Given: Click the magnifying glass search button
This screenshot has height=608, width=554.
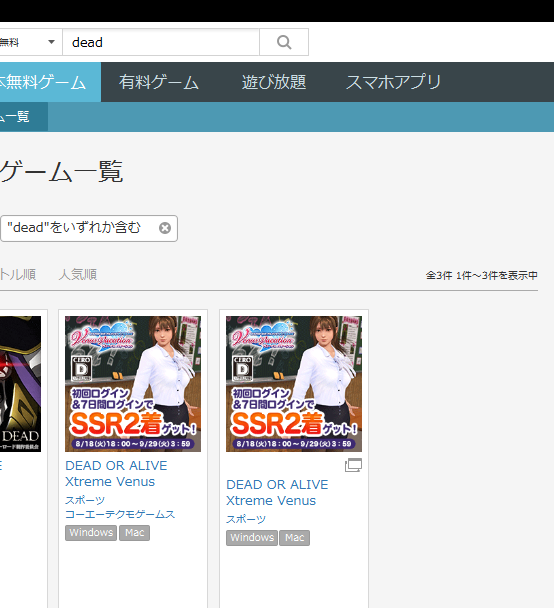Looking at the screenshot, I should tap(284, 42).
